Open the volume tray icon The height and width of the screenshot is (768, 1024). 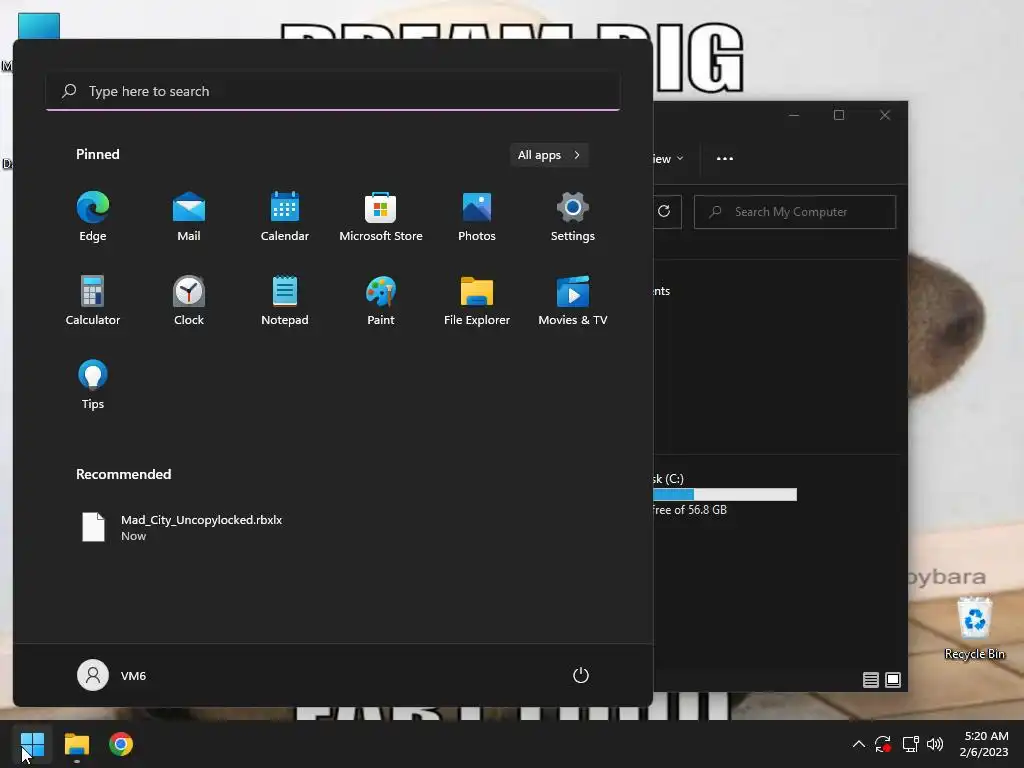935,744
